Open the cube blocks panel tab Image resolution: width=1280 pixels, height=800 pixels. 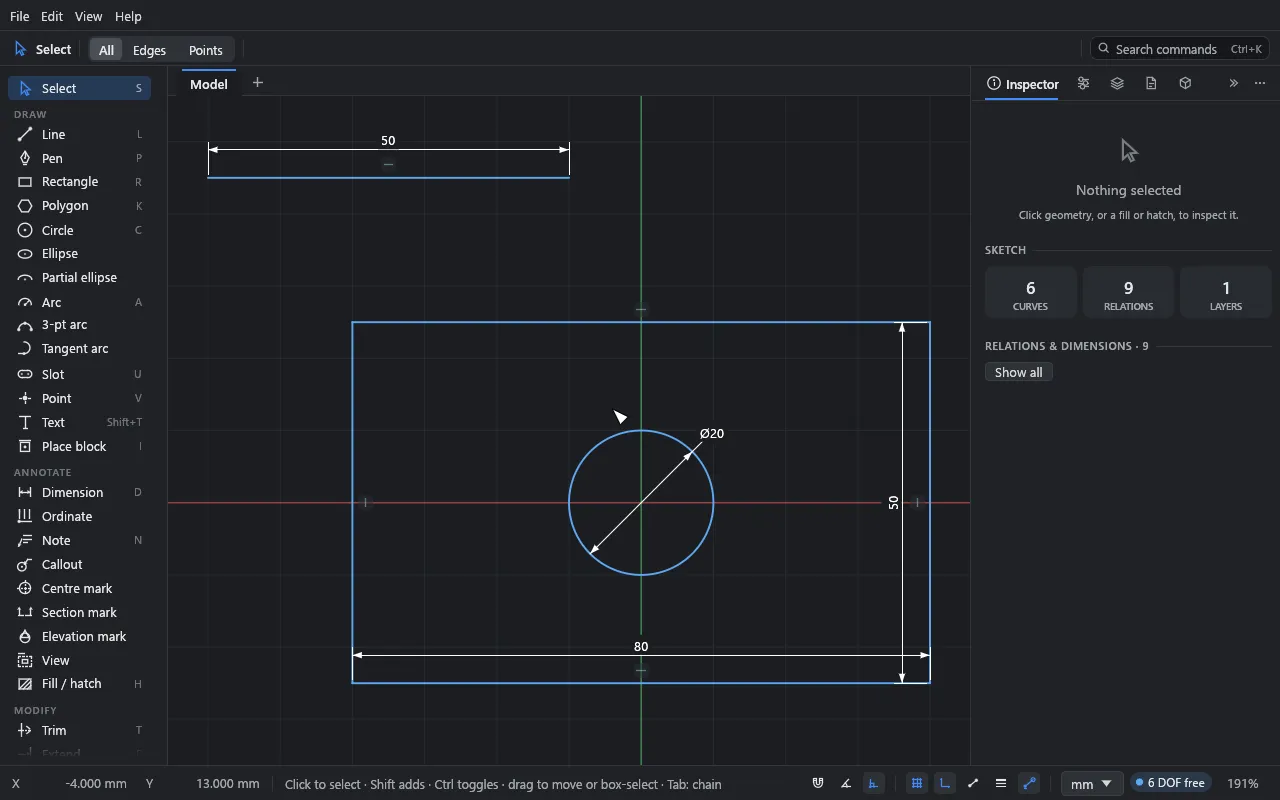1185,84
